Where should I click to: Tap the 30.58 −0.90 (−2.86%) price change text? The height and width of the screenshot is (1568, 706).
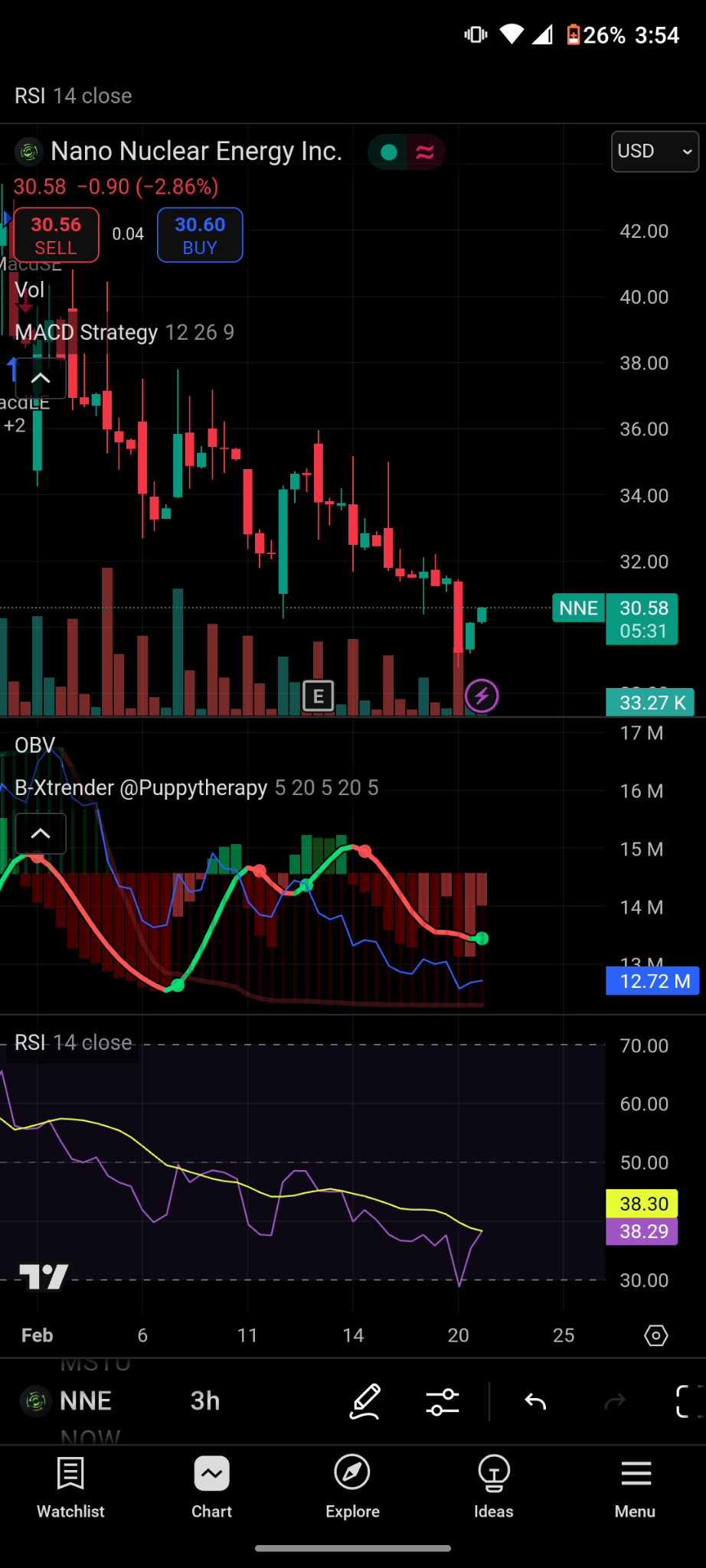pyautogui.click(x=116, y=187)
